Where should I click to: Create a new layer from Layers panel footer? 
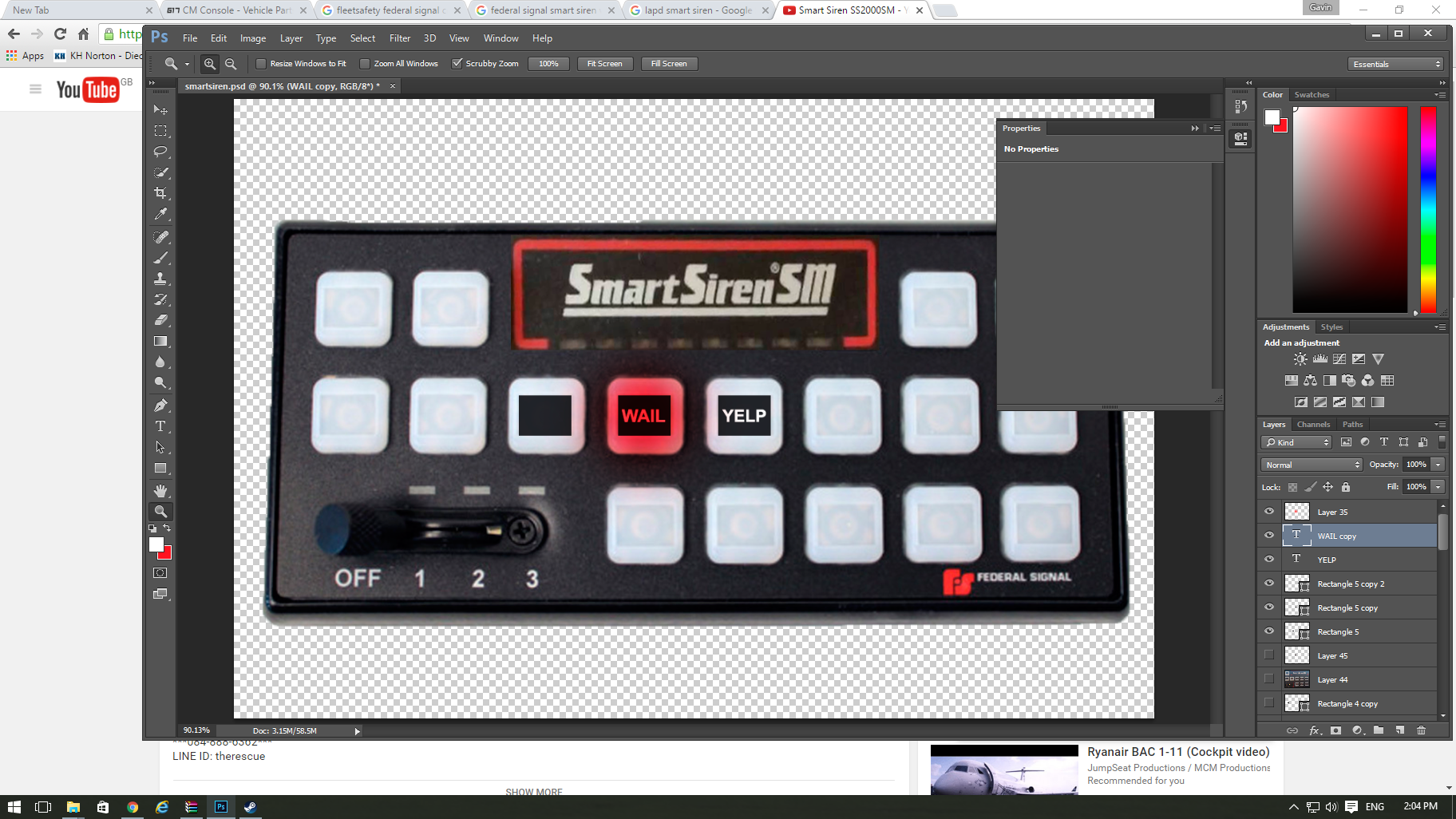point(1400,730)
